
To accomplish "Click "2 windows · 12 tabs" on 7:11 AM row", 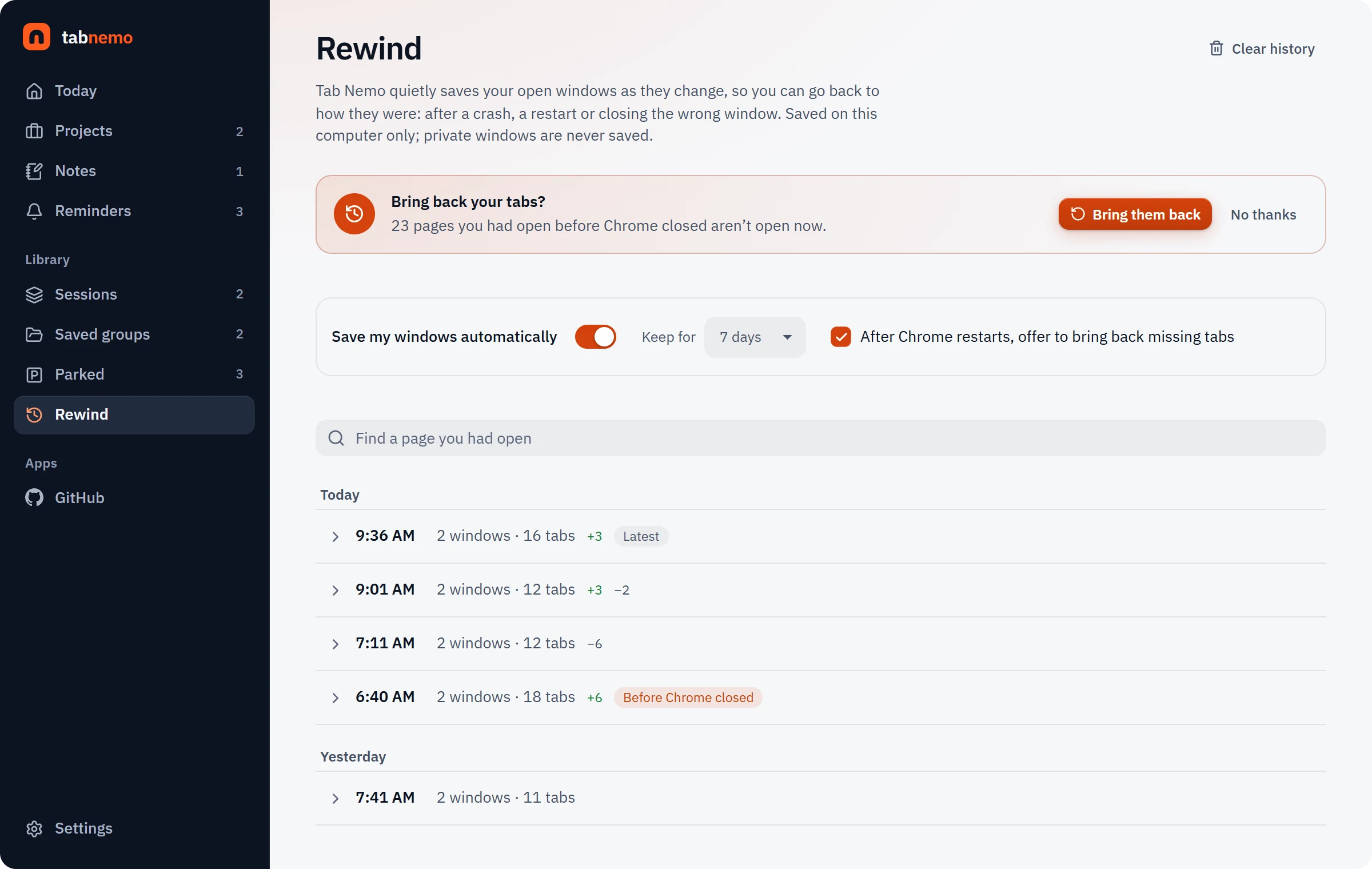I will (x=505, y=643).
